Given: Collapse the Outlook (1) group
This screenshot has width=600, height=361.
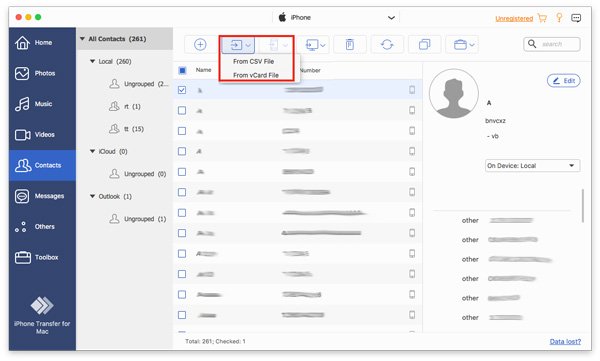Looking at the screenshot, I should 92,196.
